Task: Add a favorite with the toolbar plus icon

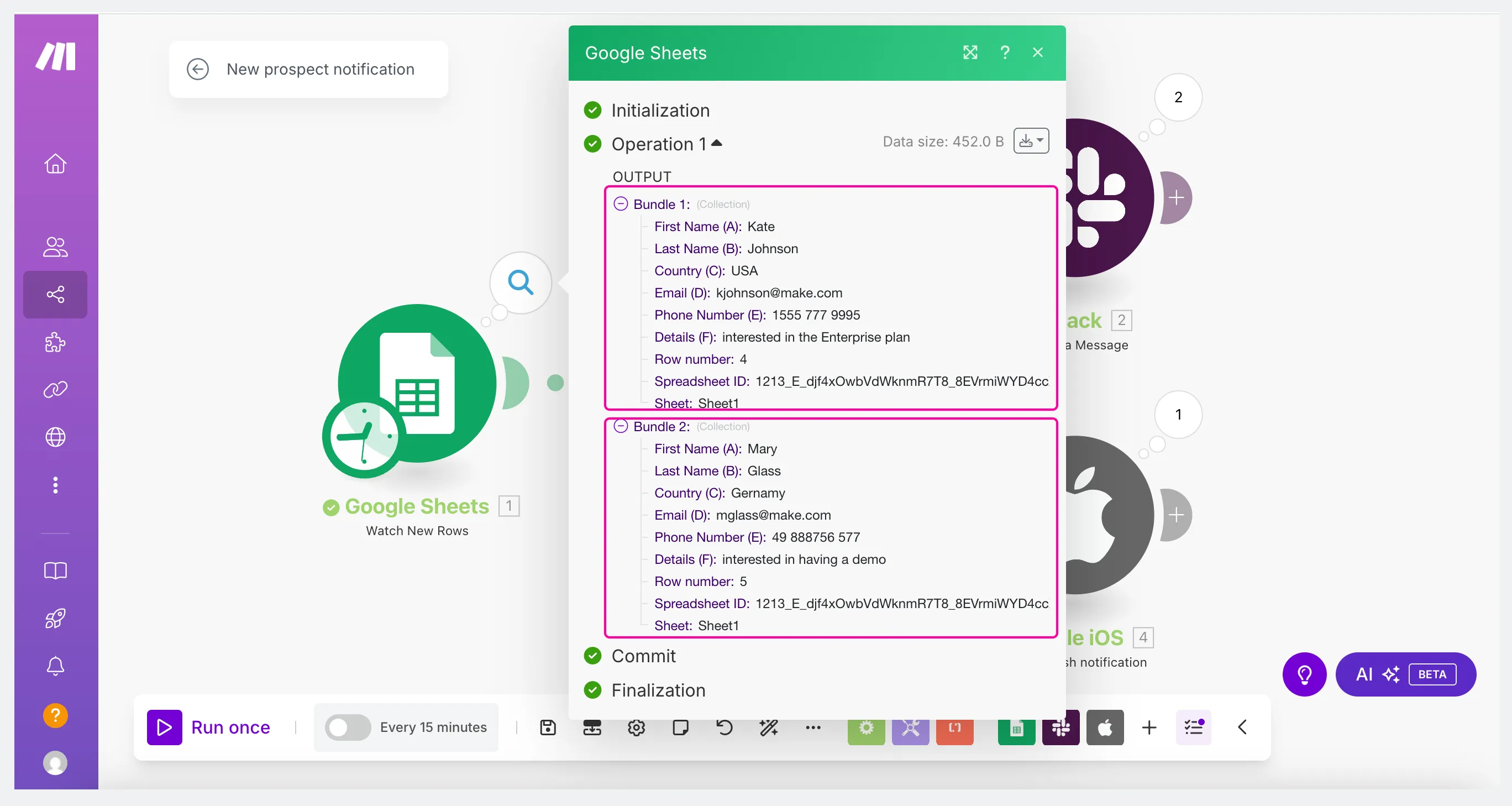Action: (1149, 728)
